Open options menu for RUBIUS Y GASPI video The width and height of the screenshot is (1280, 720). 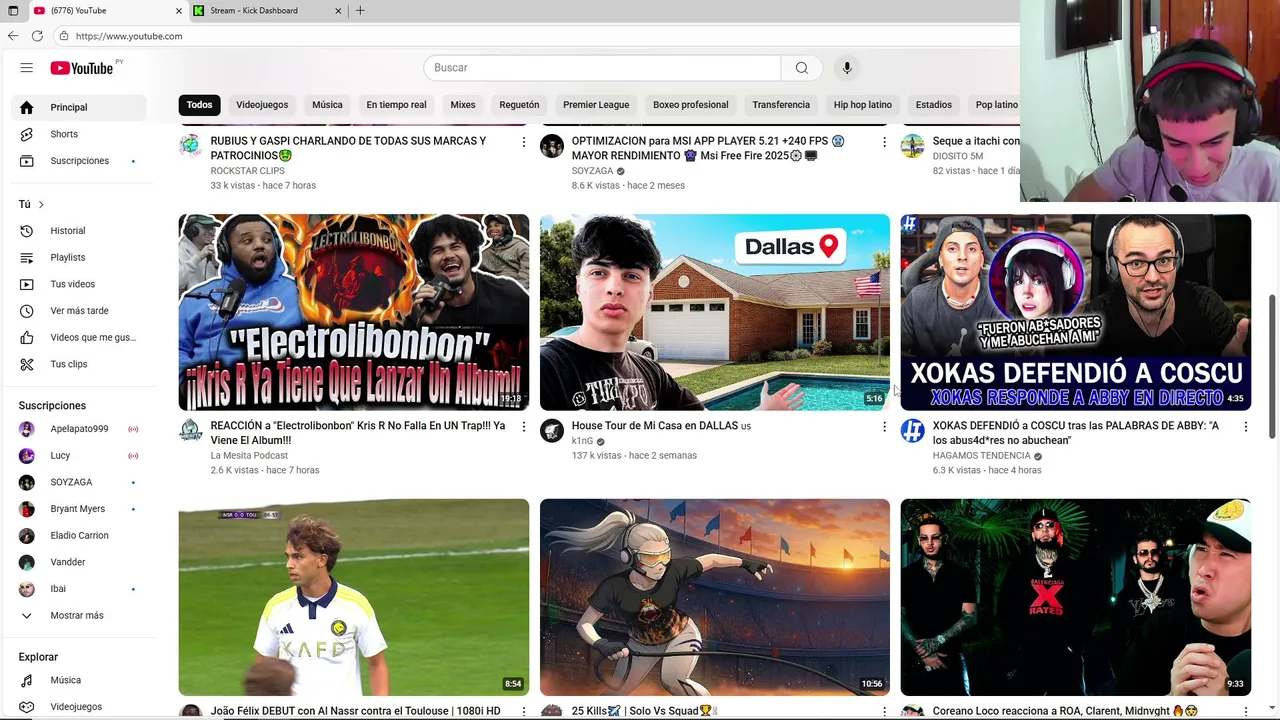[x=523, y=142]
